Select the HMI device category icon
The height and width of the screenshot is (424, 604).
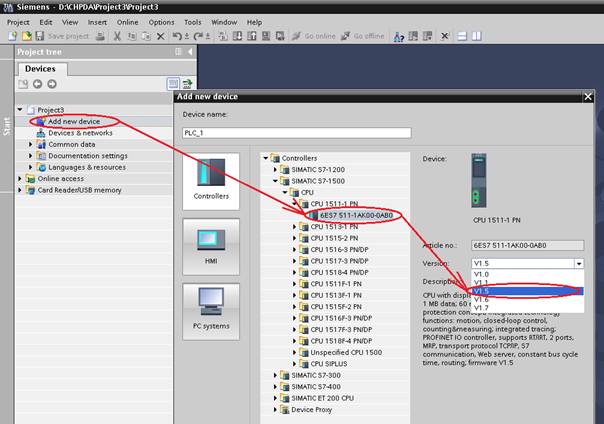pos(211,247)
